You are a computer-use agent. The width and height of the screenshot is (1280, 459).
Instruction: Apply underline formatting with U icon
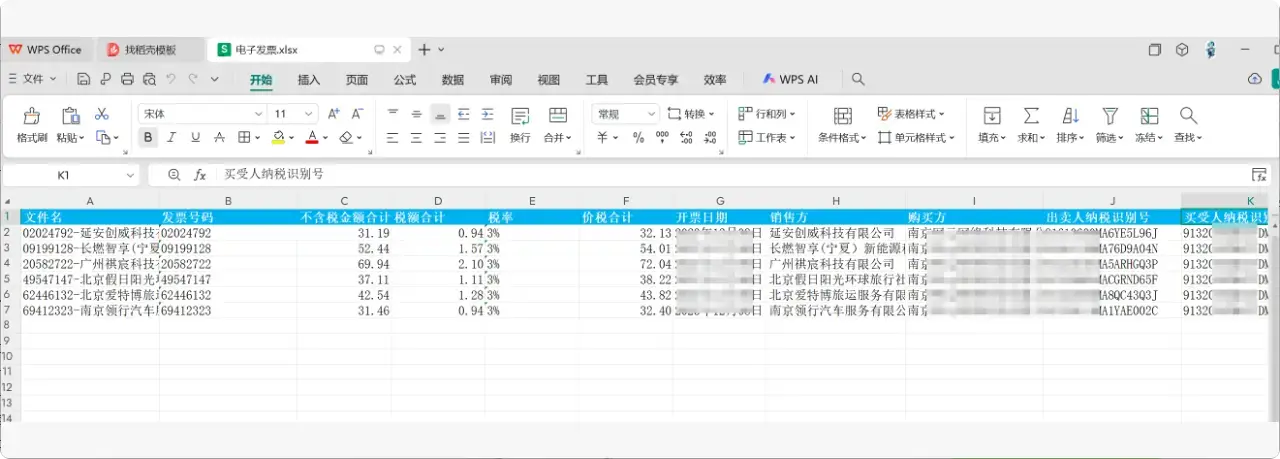tap(195, 138)
